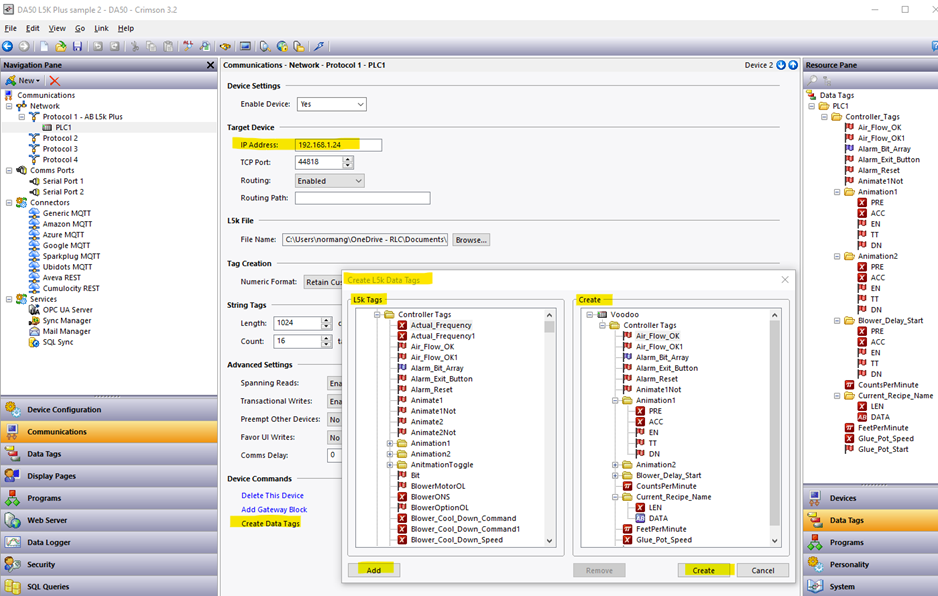Expand Blower_Delay_Start in the Create list
The width and height of the screenshot is (938, 596).
tap(615, 476)
